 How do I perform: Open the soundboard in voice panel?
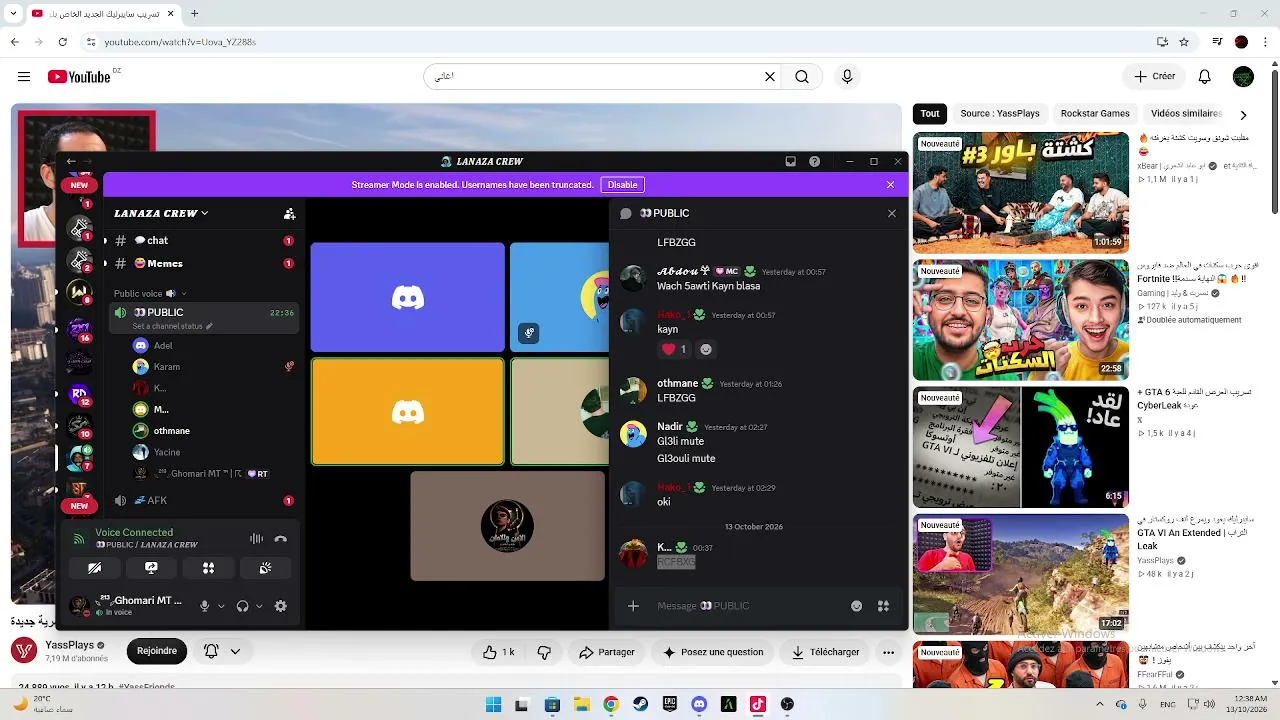[265, 568]
